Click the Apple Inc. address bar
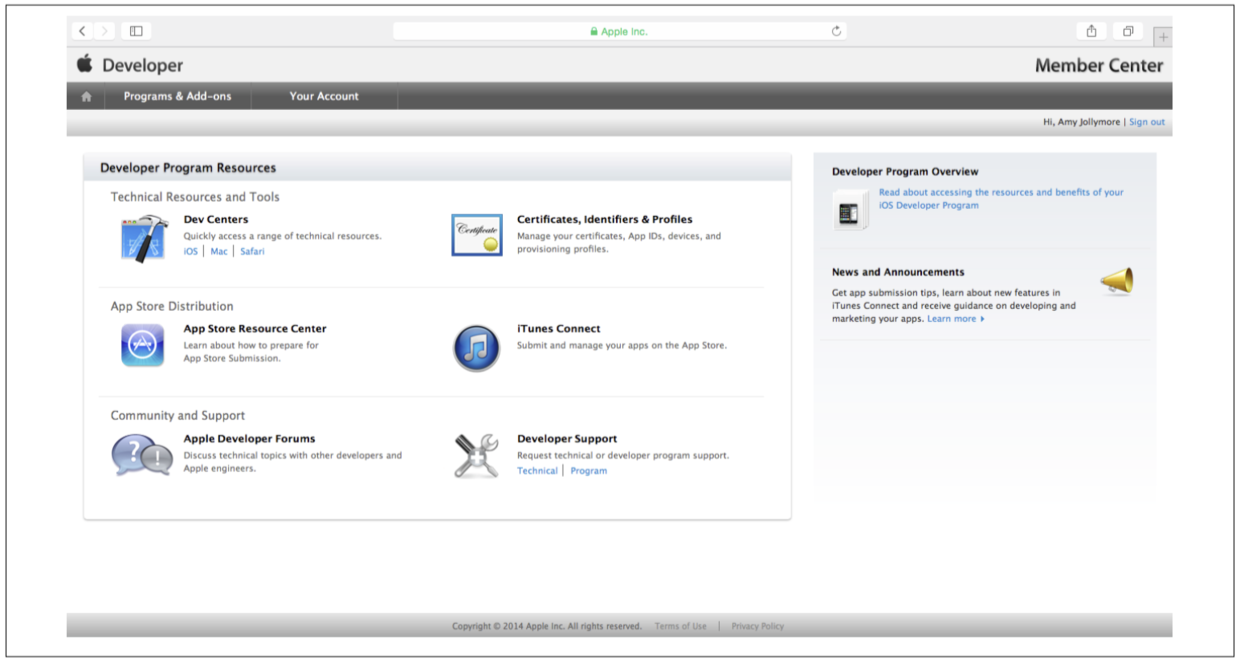 pyautogui.click(x=619, y=31)
